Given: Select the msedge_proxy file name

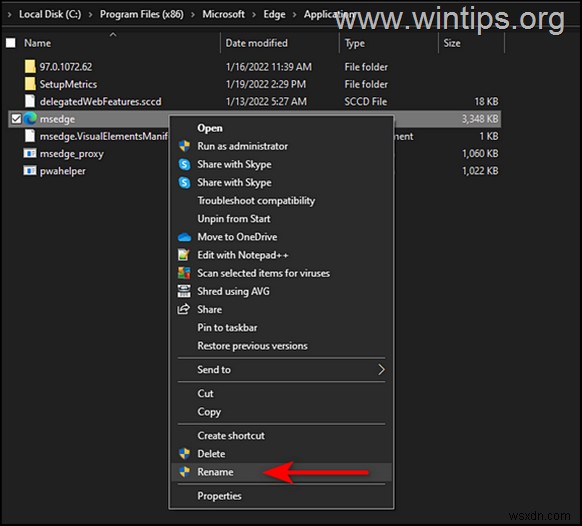Looking at the screenshot, I should pyautogui.click(x=72, y=154).
